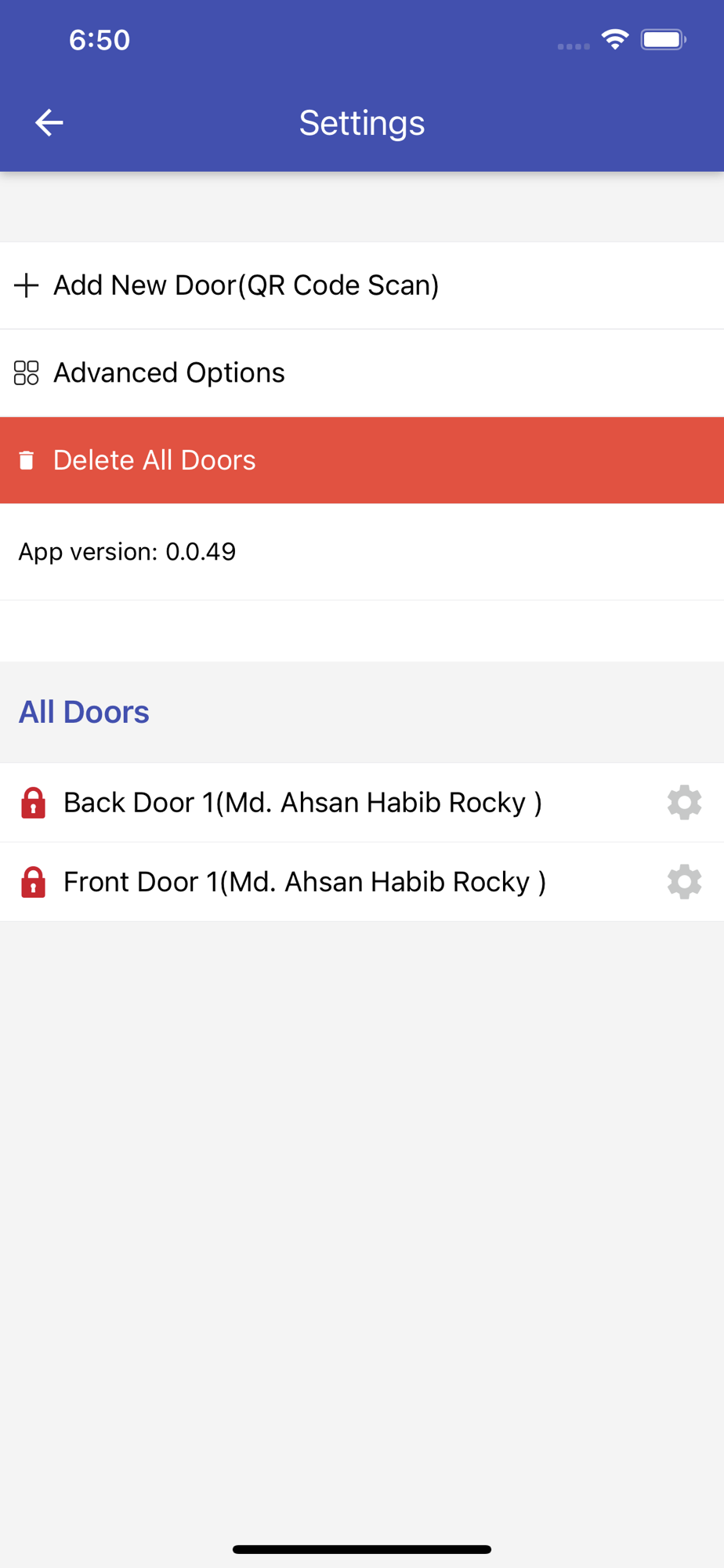Select Add New Door(QR Code Scan)
This screenshot has height=1568, width=724.
pos(362,285)
